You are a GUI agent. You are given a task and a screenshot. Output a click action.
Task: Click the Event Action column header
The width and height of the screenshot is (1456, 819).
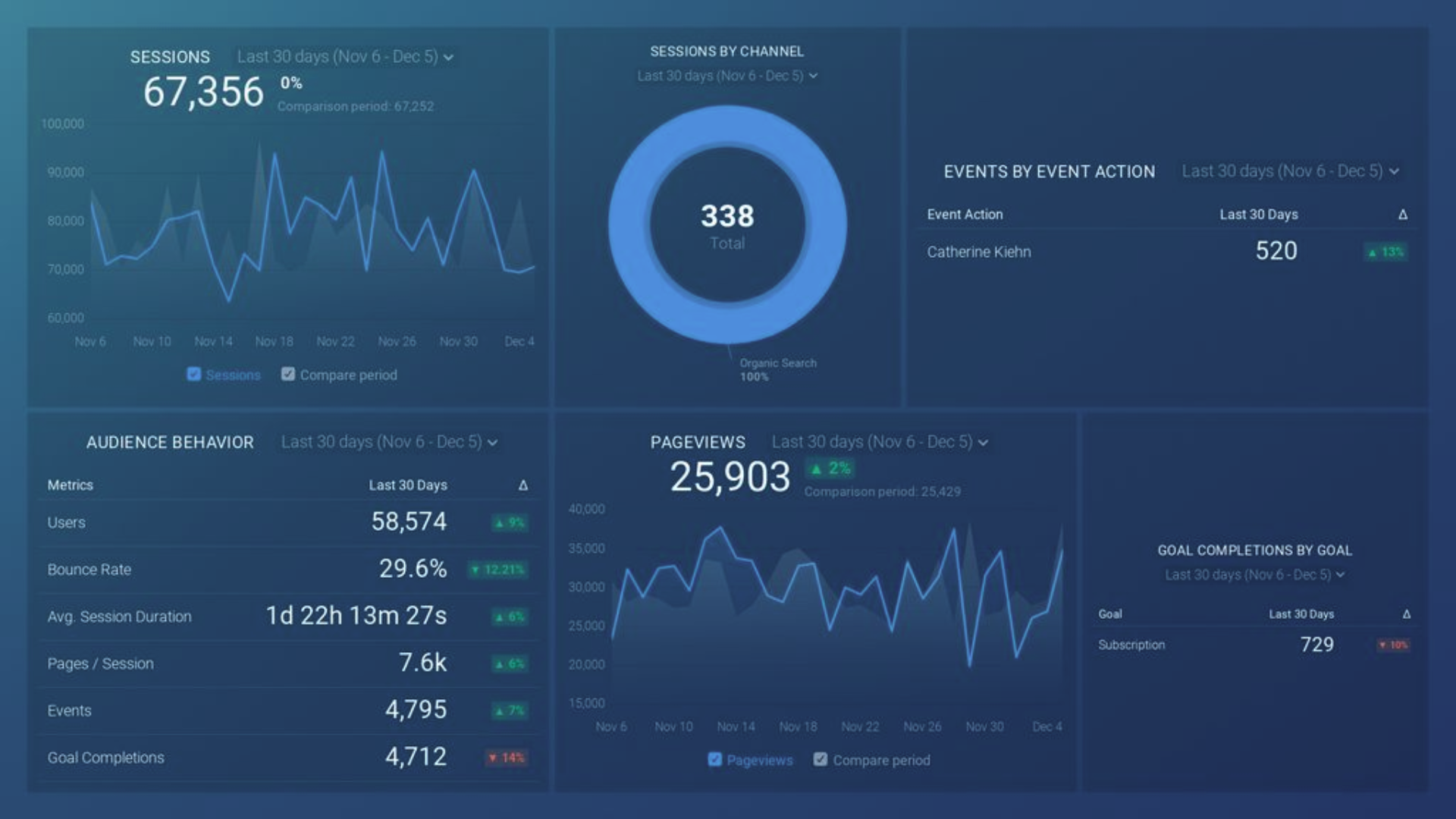pyautogui.click(x=965, y=215)
